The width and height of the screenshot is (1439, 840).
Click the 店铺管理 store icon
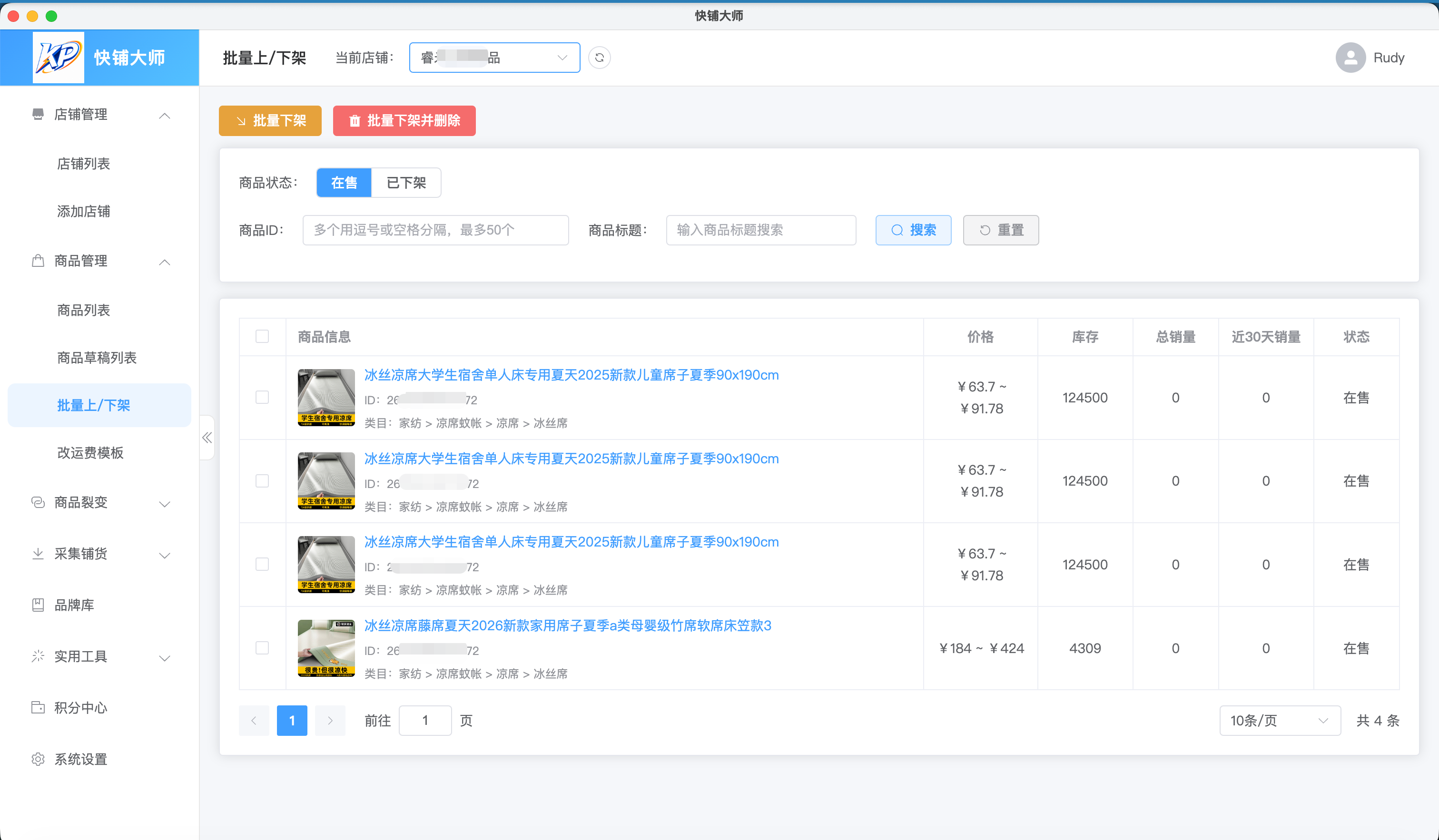(x=38, y=114)
